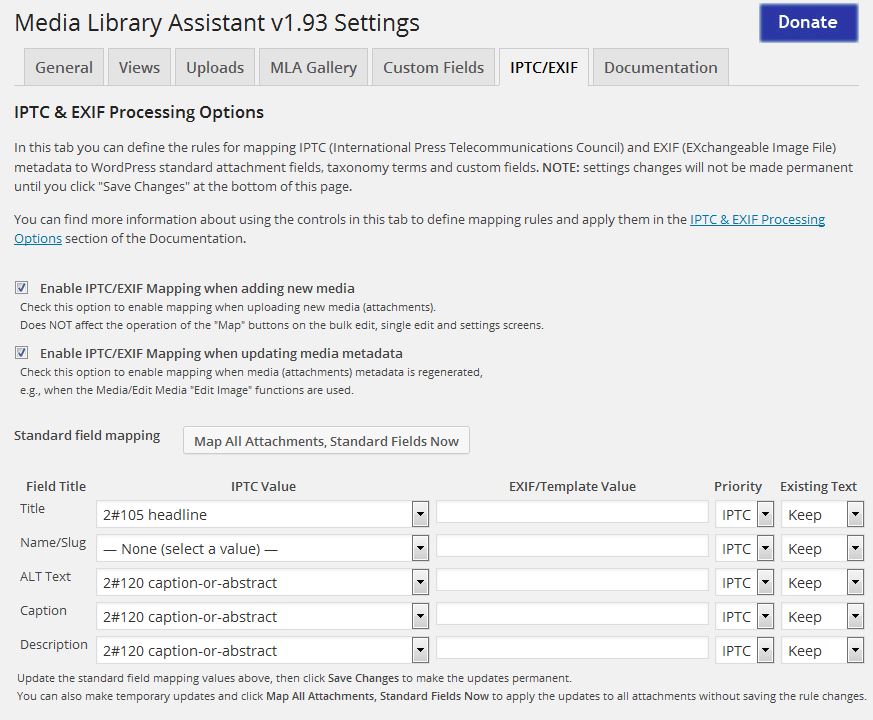Click the ALT Text EXIF/Template Value field
This screenshot has width=873, height=720.
coord(572,580)
